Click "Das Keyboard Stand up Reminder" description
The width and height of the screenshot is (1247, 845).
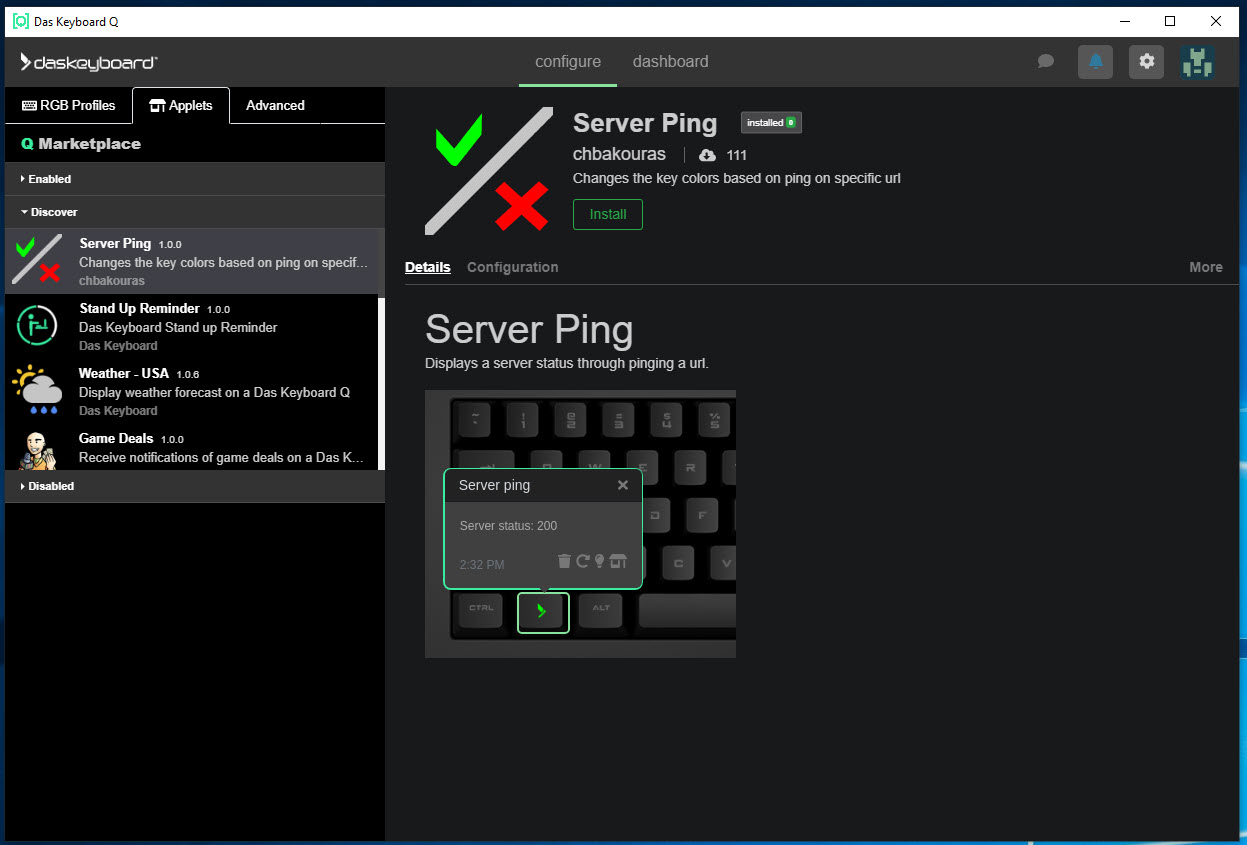[178, 327]
